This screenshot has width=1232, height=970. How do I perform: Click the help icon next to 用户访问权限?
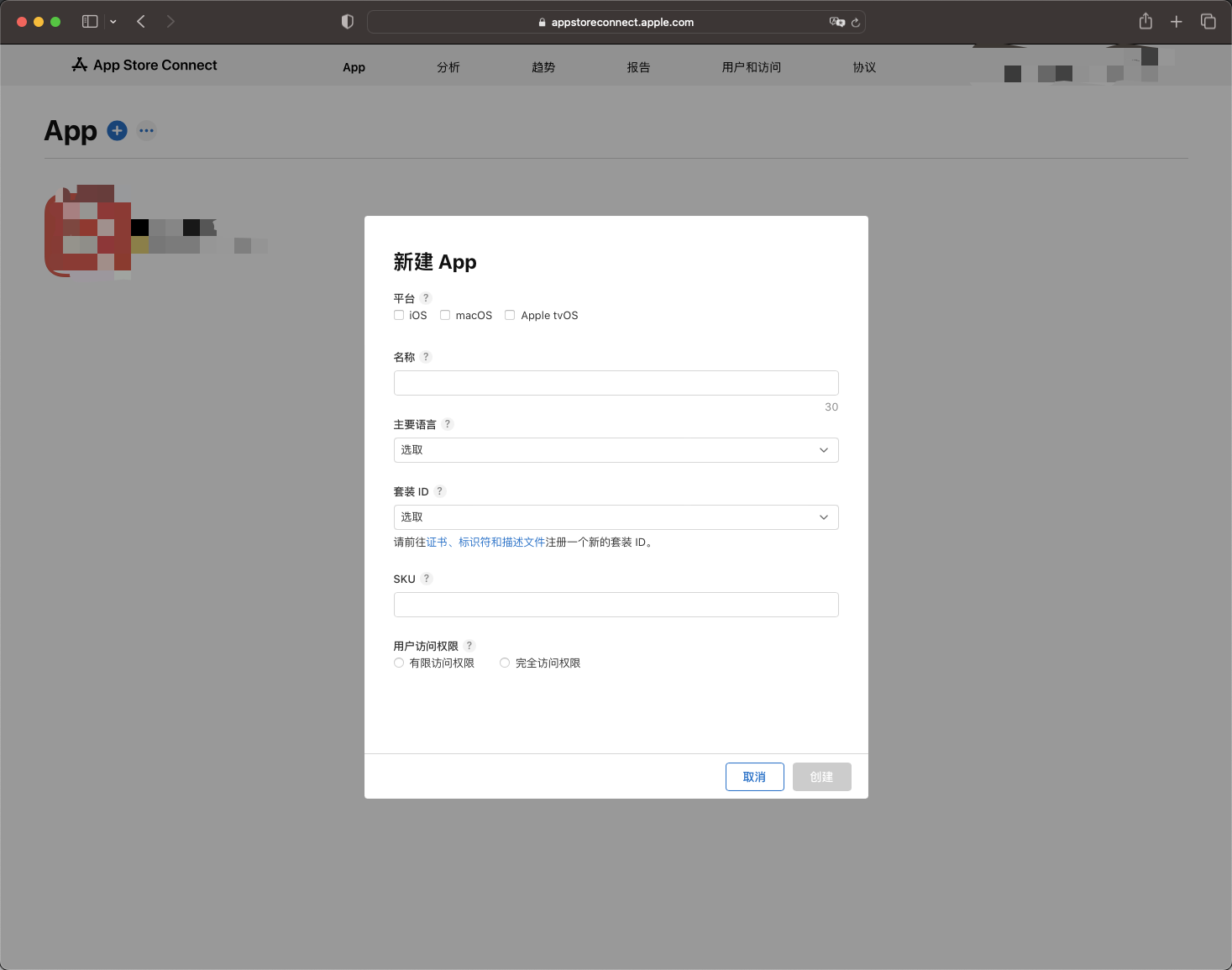click(469, 646)
